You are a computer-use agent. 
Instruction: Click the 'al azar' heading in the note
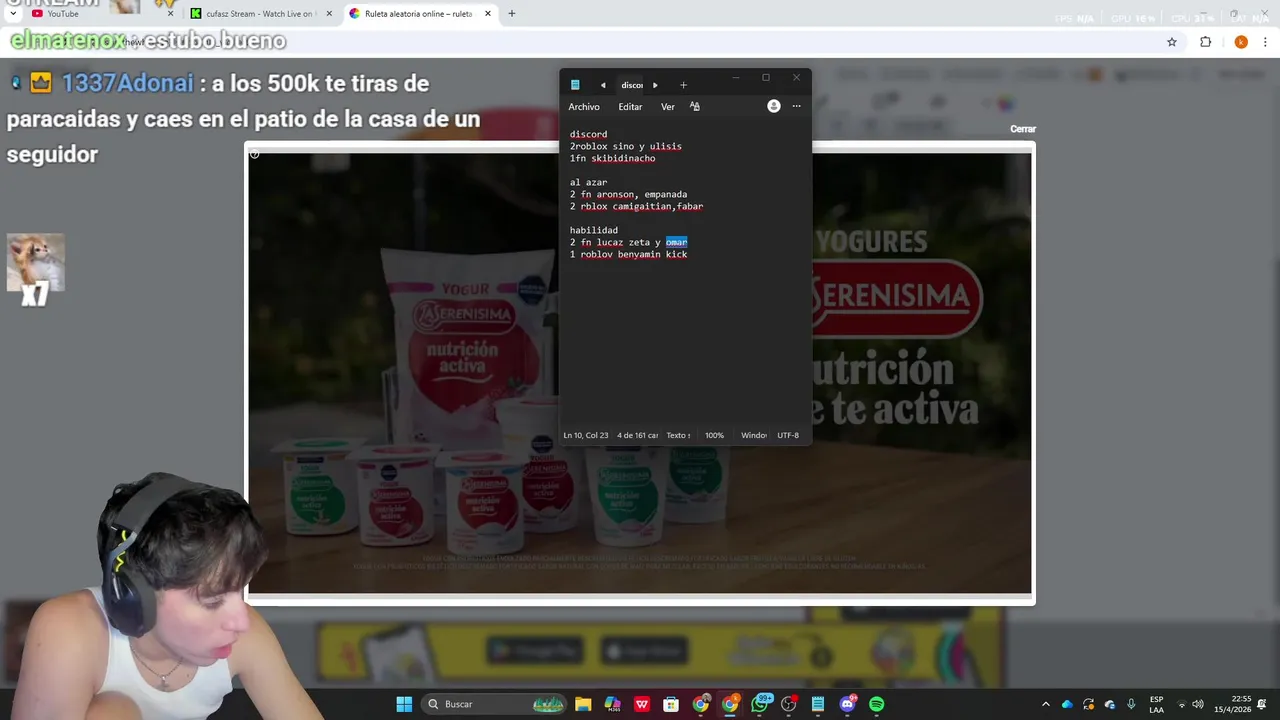[588, 182]
